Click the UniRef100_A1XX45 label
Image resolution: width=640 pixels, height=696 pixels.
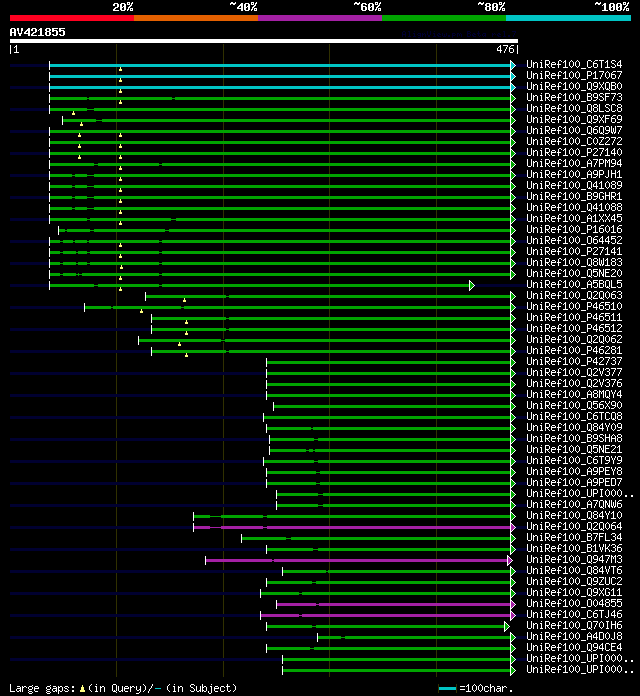click(x=574, y=219)
